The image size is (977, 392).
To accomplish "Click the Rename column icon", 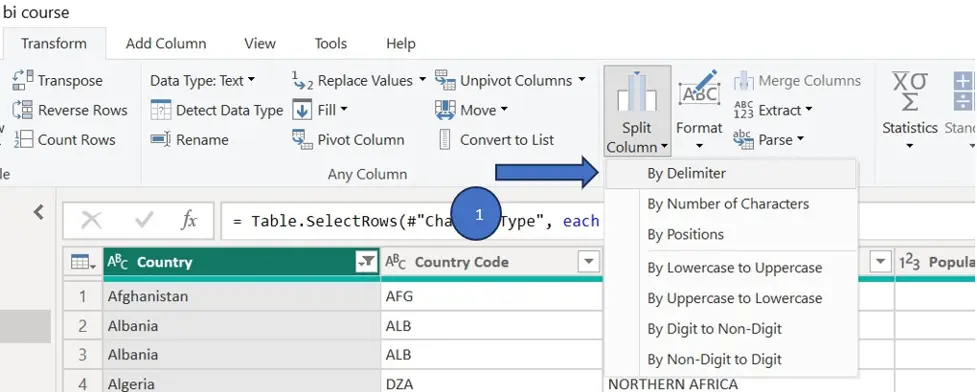I will (160, 140).
